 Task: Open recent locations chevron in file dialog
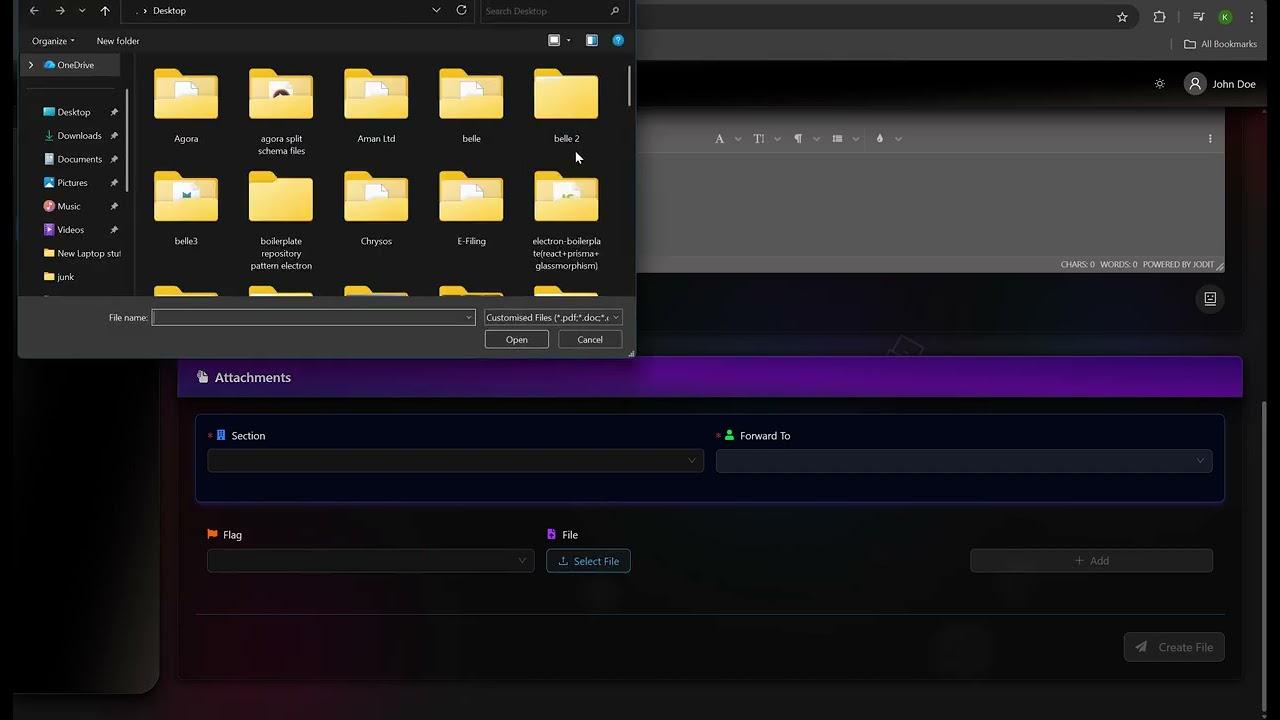pos(82,10)
